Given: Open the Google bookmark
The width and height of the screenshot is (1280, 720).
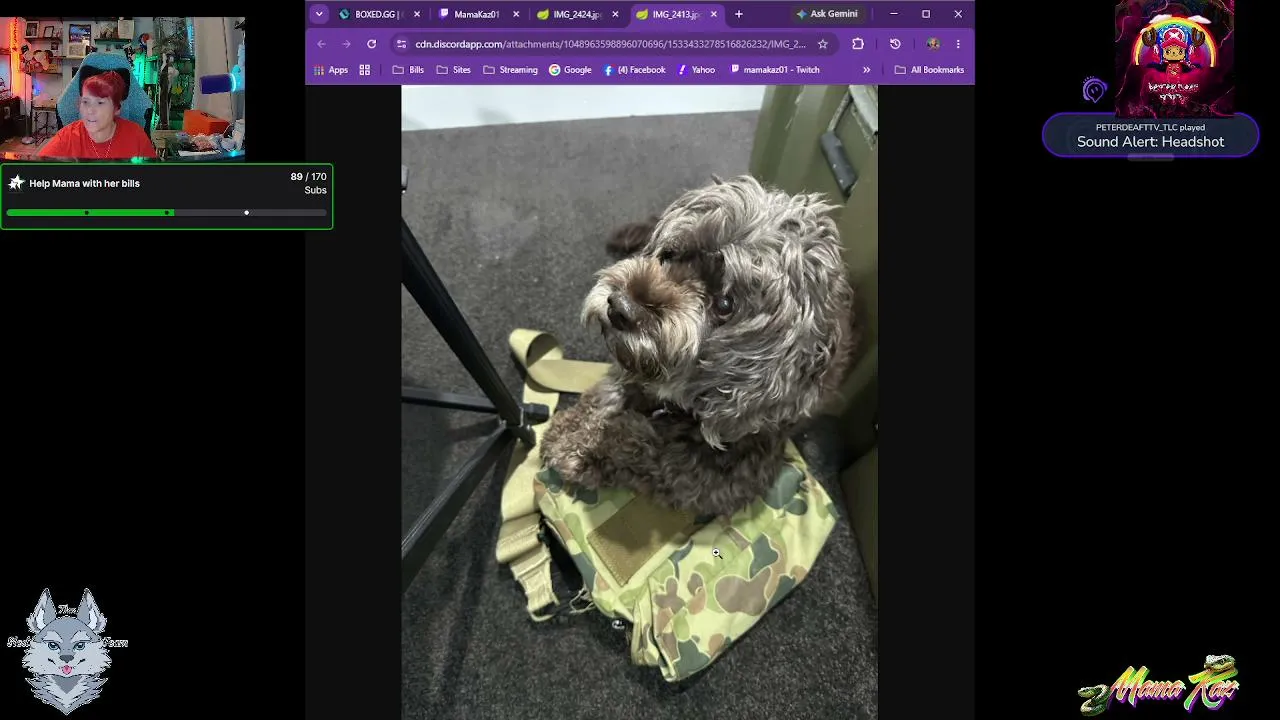Looking at the screenshot, I should point(570,70).
